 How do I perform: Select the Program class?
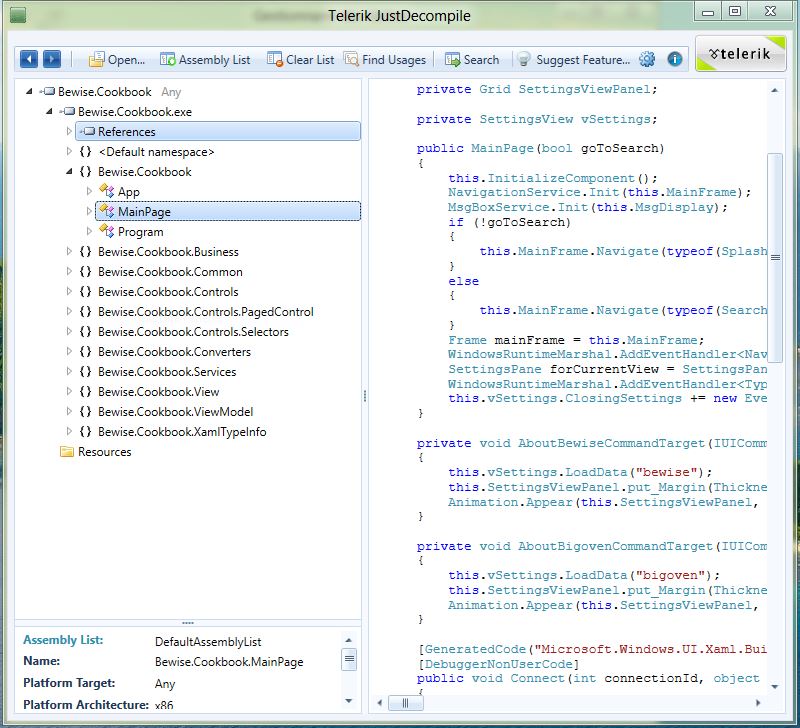pyautogui.click(x=140, y=232)
